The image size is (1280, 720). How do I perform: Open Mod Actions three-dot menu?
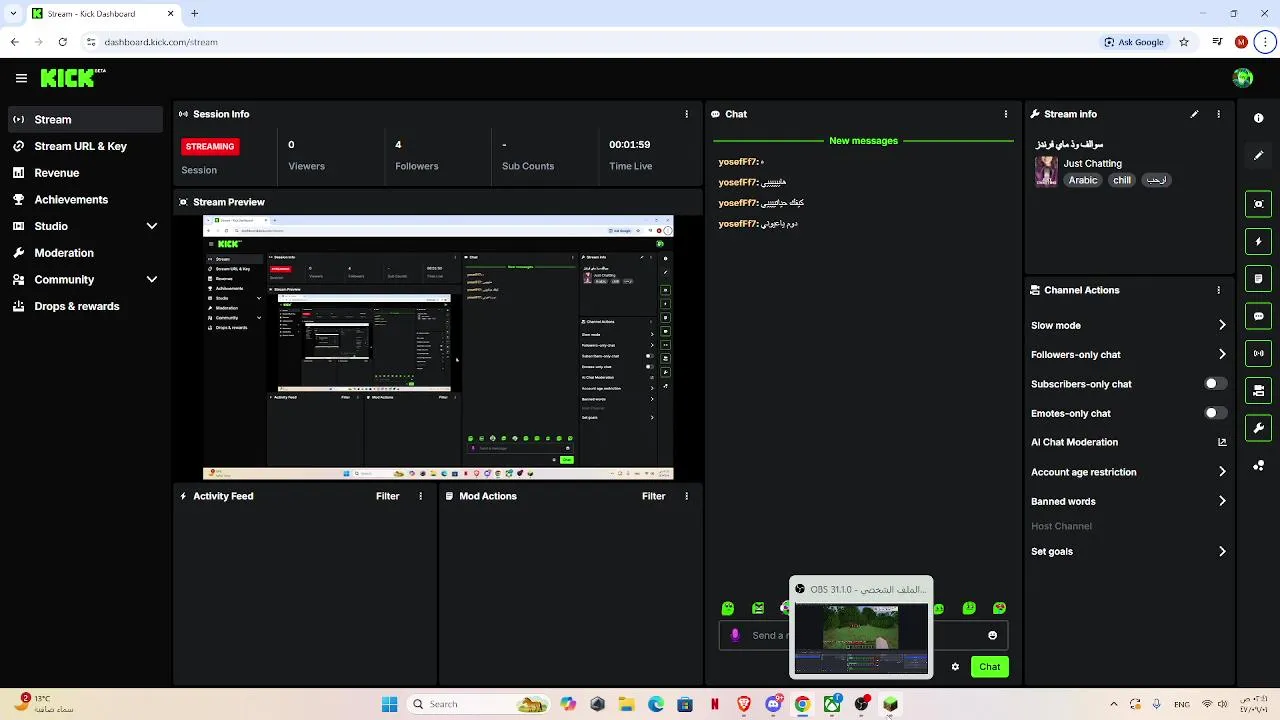point(686,496)
